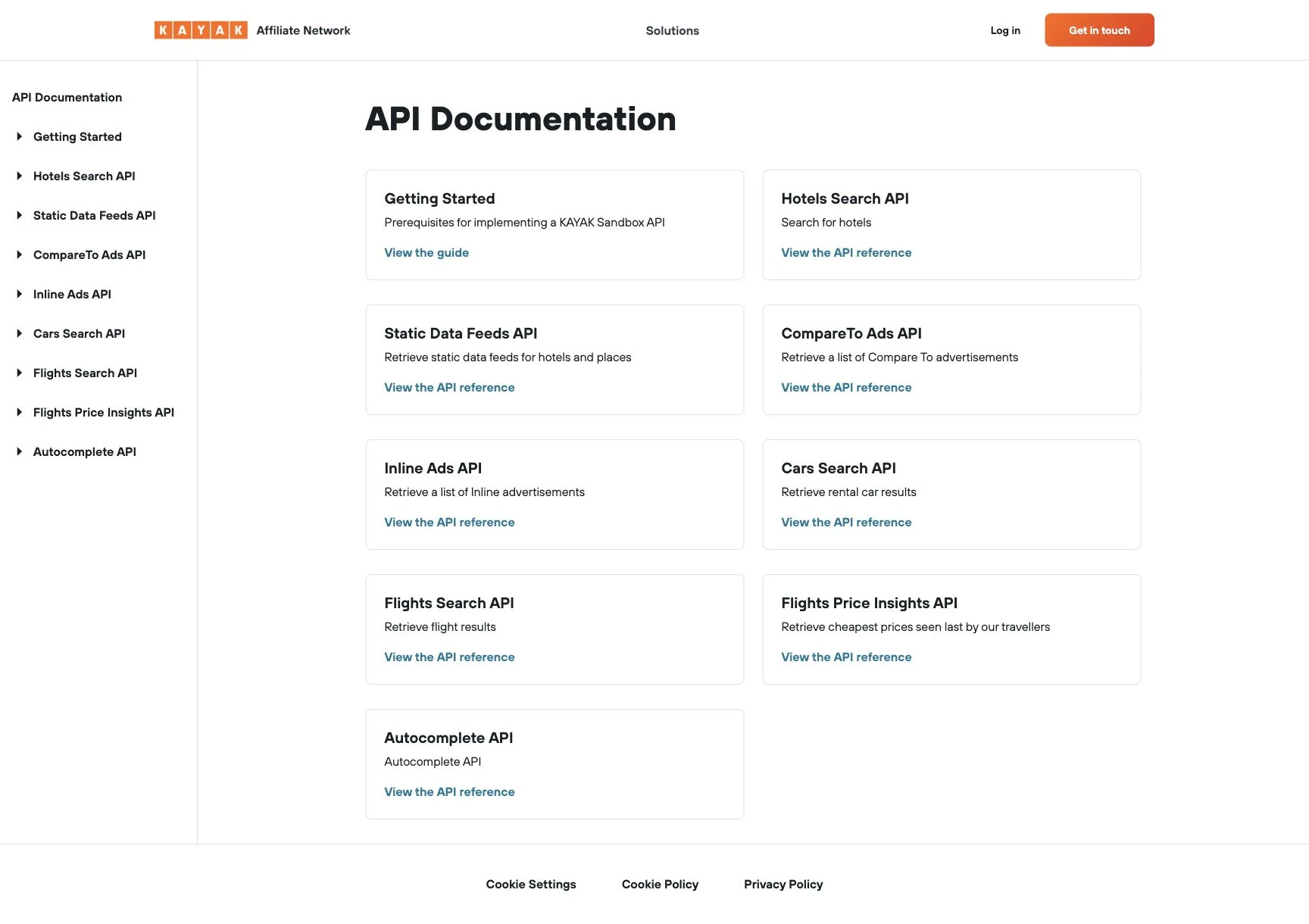The image size is (1309, 924).
Task: View the API reference for Hotels Search
Action: (846, 252)
